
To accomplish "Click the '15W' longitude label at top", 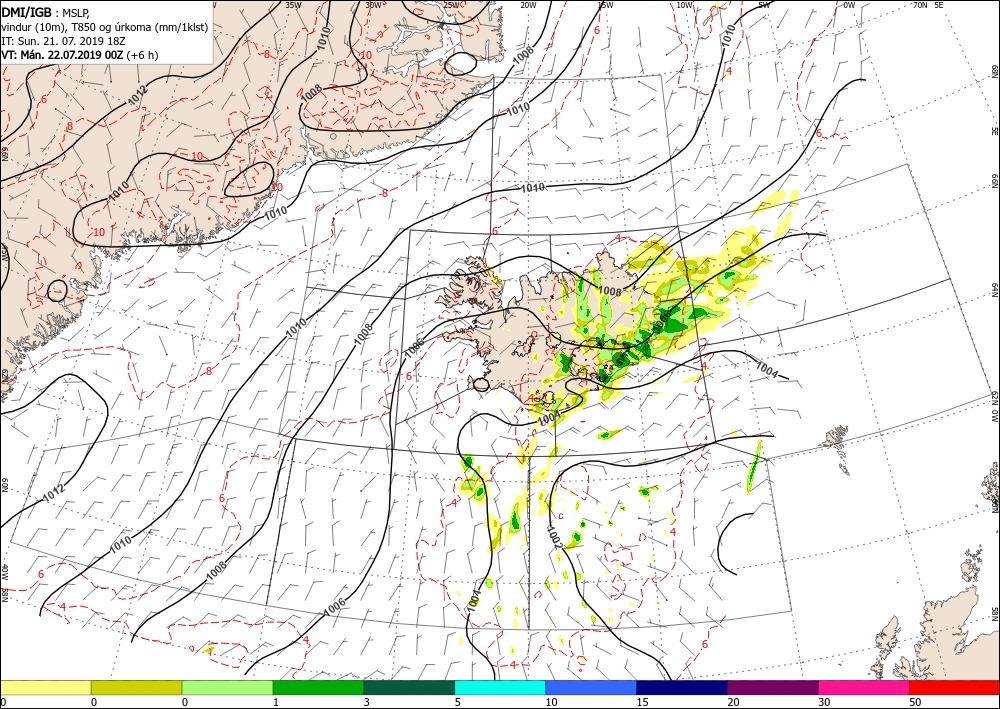I will pyautogui.click(x=606, y=4).
